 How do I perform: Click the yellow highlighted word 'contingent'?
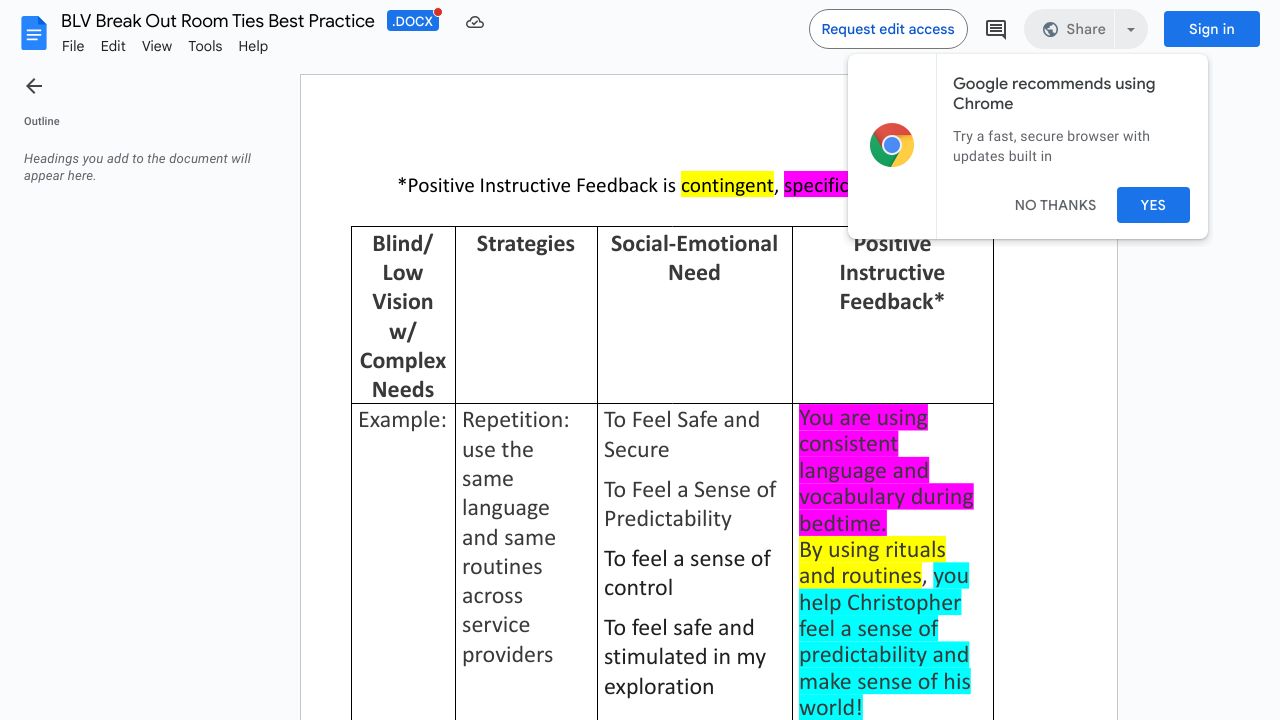(x=727, y=185)
